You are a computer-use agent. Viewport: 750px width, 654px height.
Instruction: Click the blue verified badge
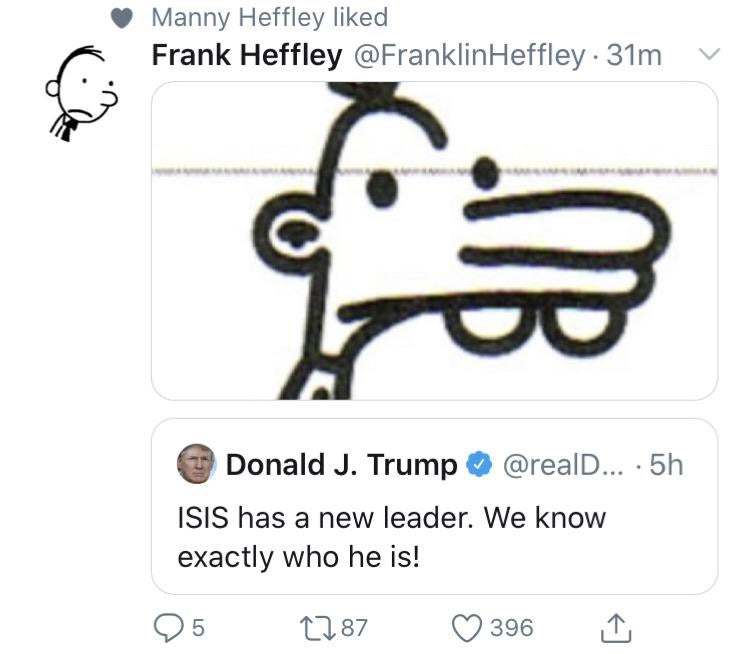pyautogui.click(x=480, y=465)
